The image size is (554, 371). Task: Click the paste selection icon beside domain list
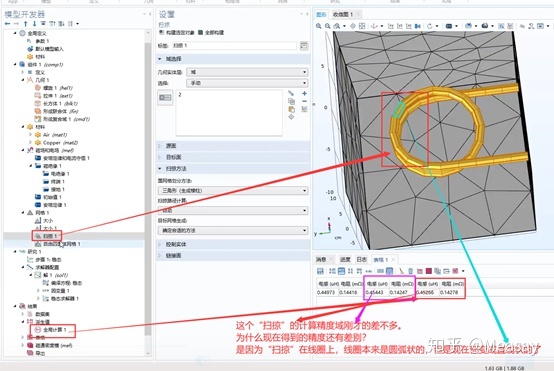[x=291, y=110]
